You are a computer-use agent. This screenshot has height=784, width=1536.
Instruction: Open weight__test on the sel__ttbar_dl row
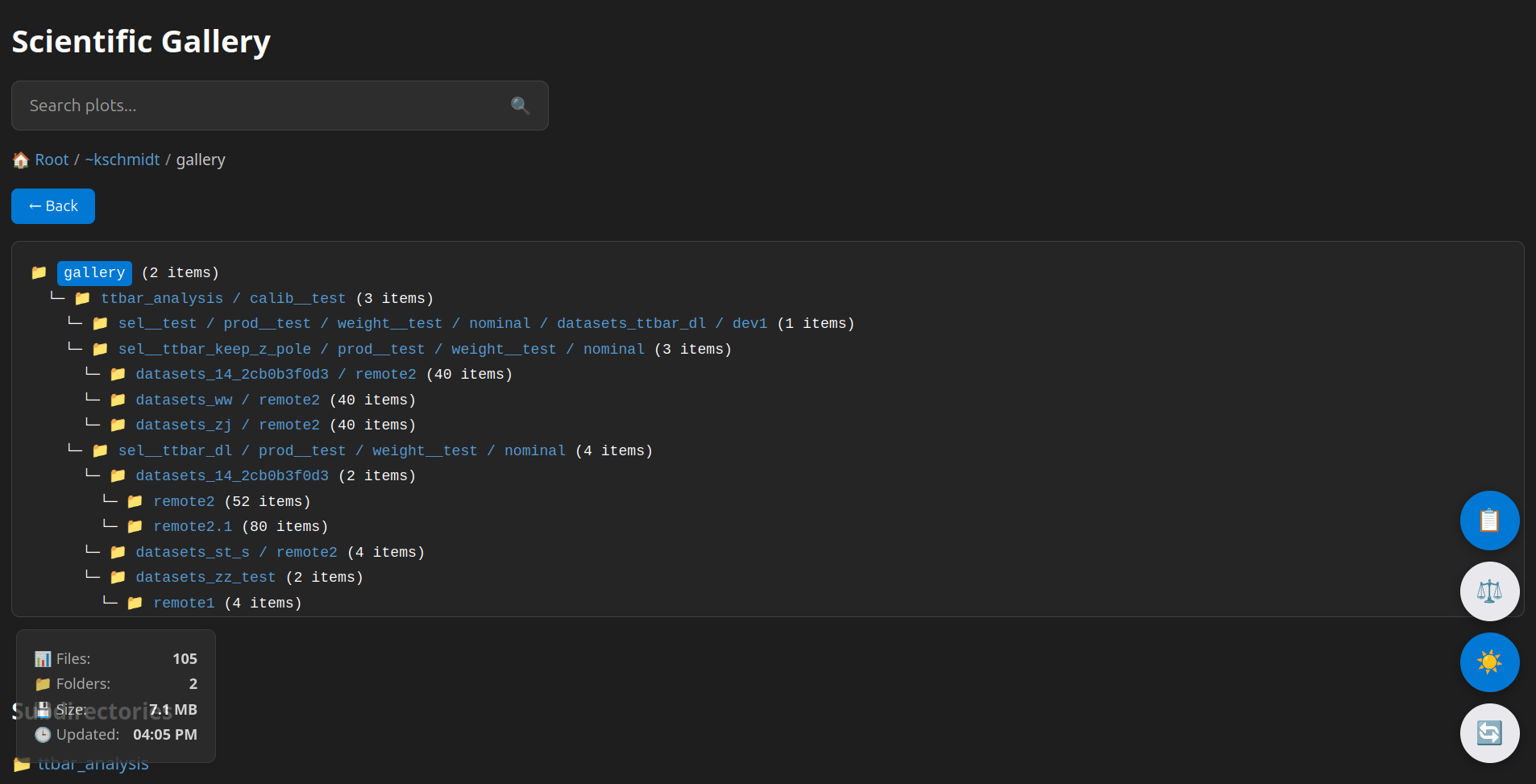coord(425,450)
